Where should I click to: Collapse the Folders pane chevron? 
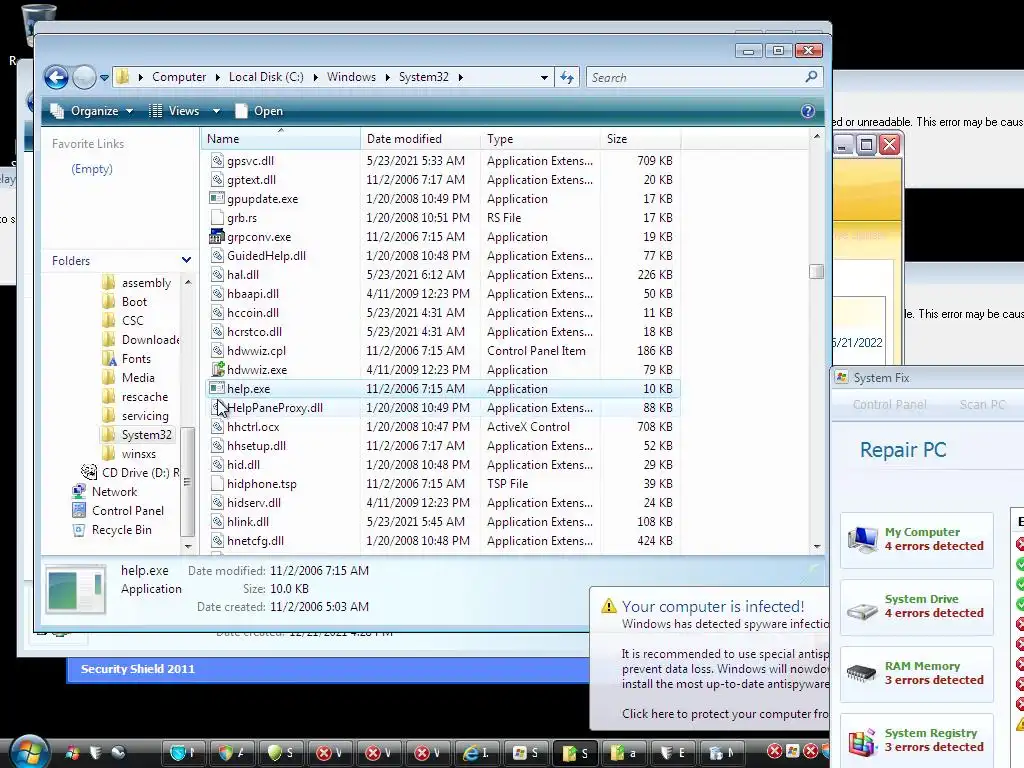pos(186,260)
